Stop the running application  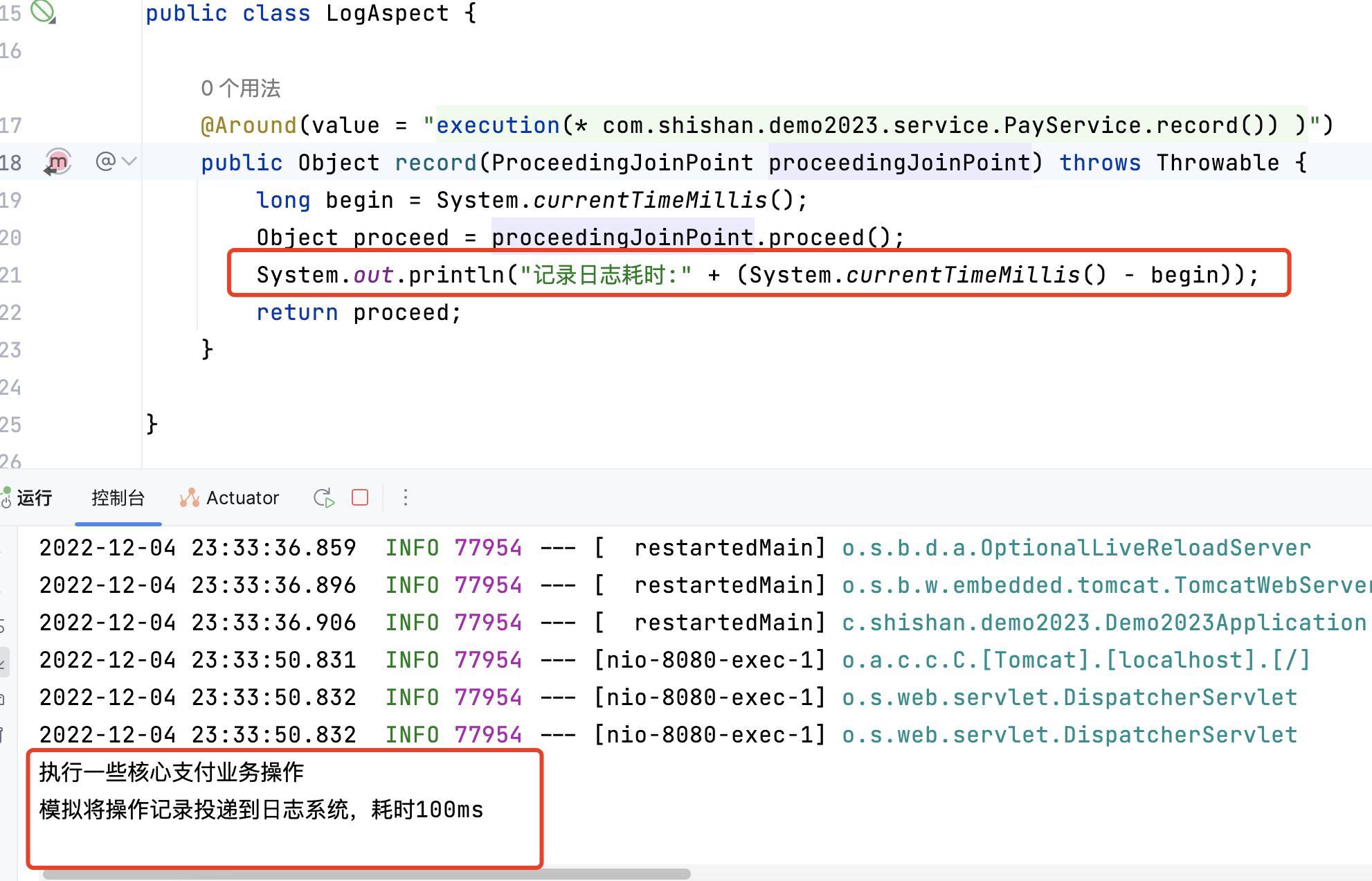point(360,498)
